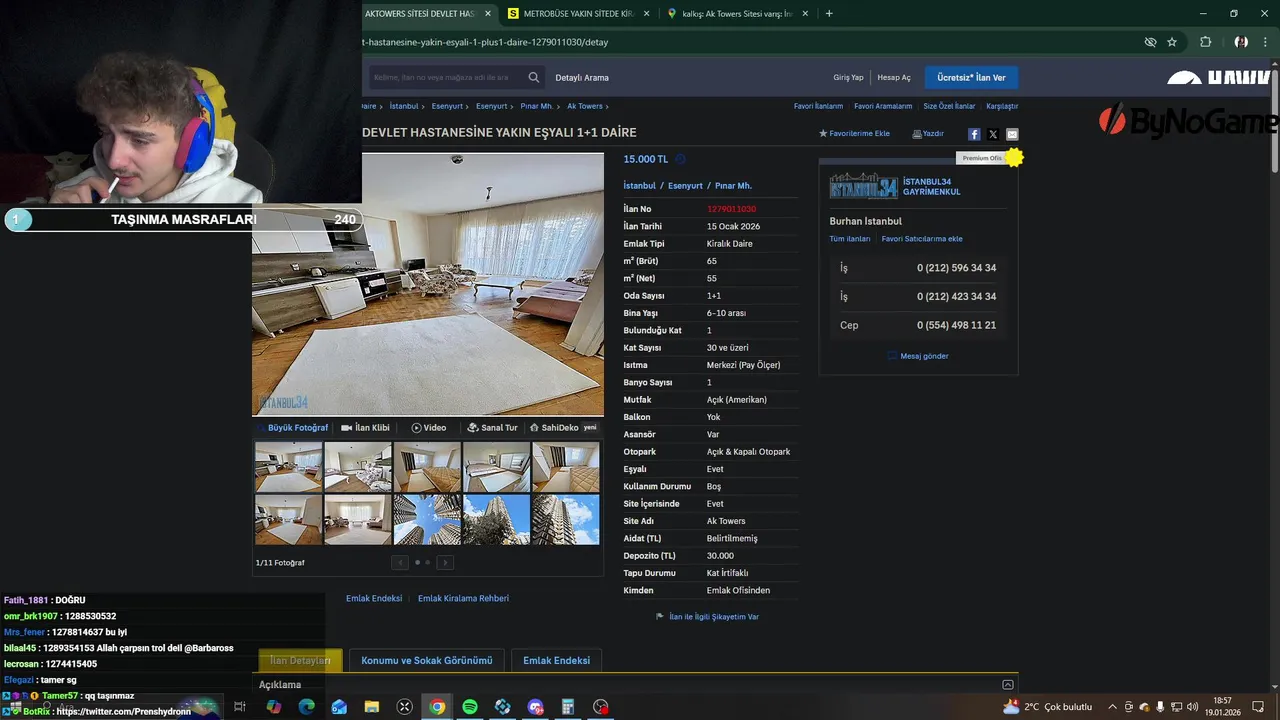Switch to the kalkış: Ak Towers Sitesi tab
The width and height of the screenshot is (1280, 720).
(x=738, y=14)
